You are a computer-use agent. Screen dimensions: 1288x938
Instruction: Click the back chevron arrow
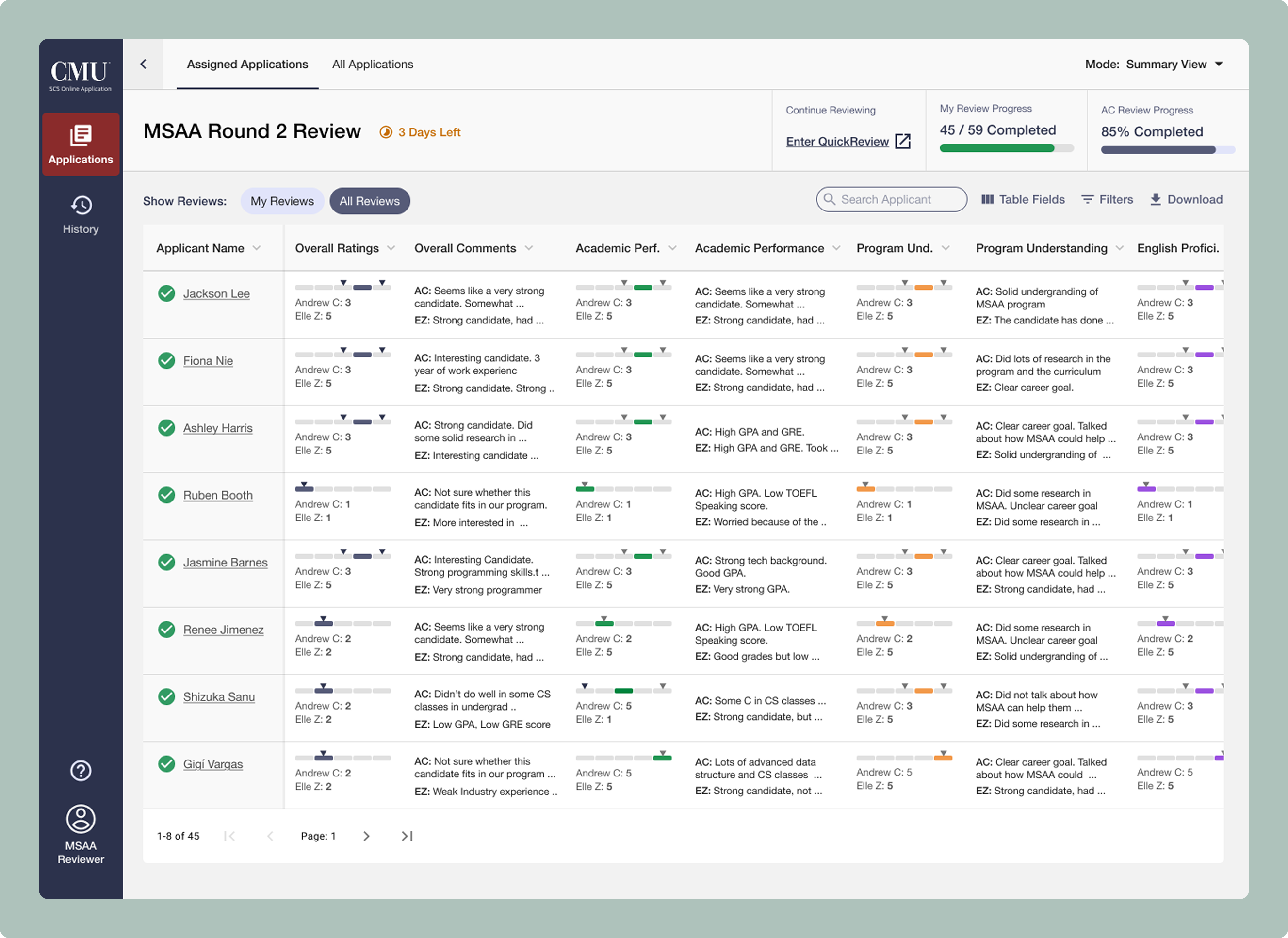[x=144, y=64]
